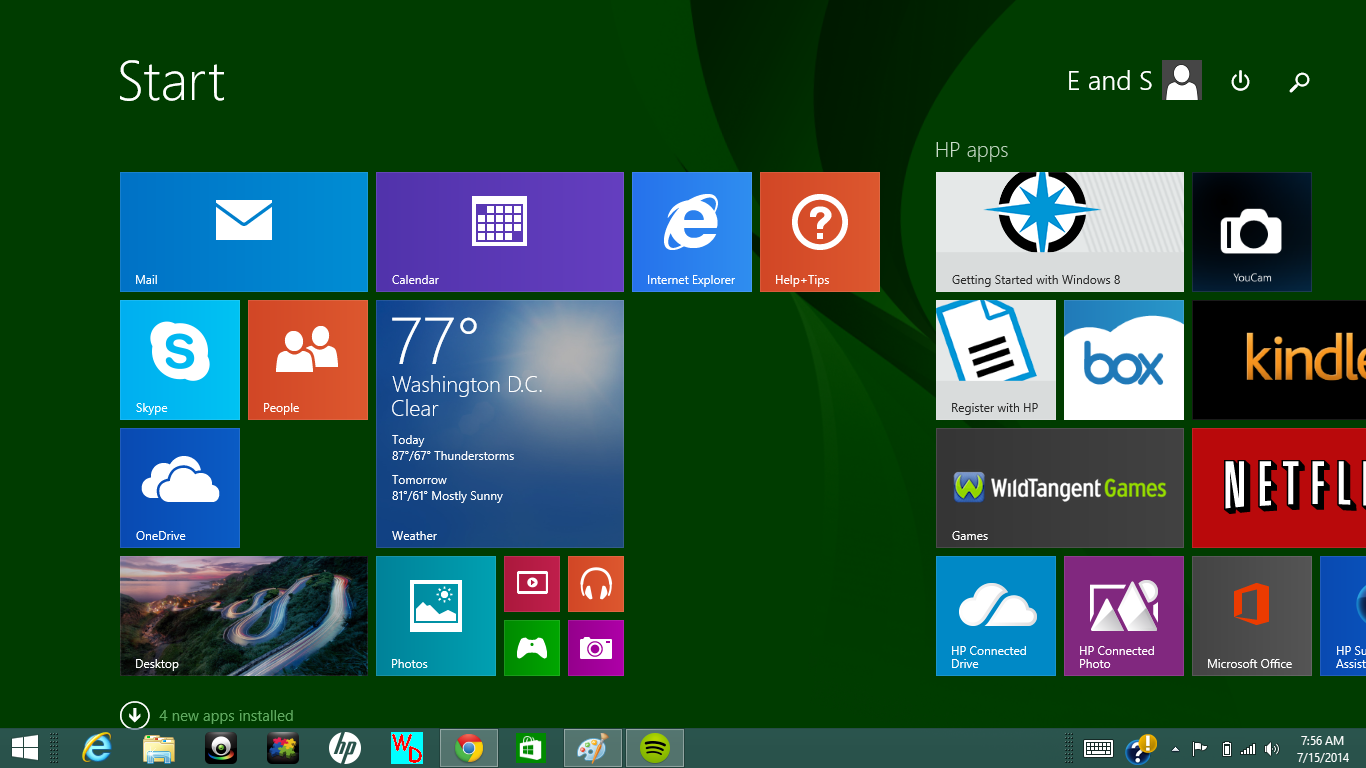Open the volume speaker tray icon
Screen dimensions: 1366x768
1272,749
